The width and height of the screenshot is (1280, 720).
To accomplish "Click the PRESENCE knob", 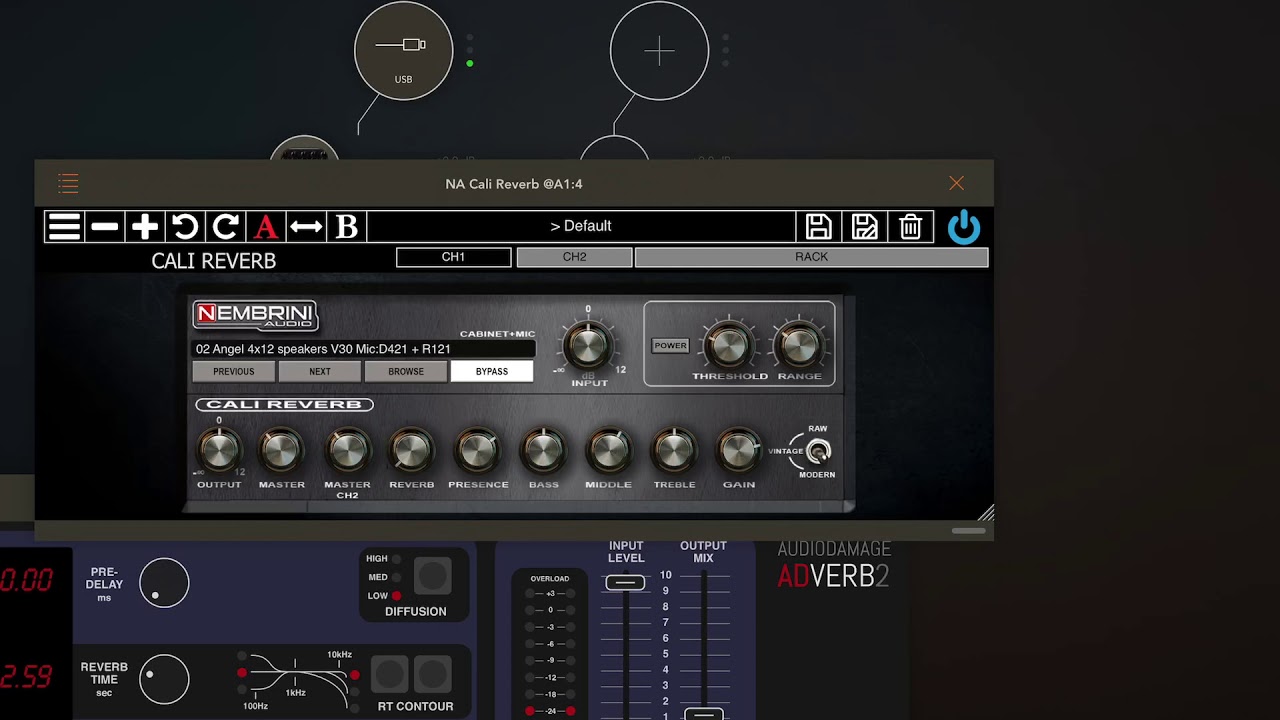I will [477, 452].
